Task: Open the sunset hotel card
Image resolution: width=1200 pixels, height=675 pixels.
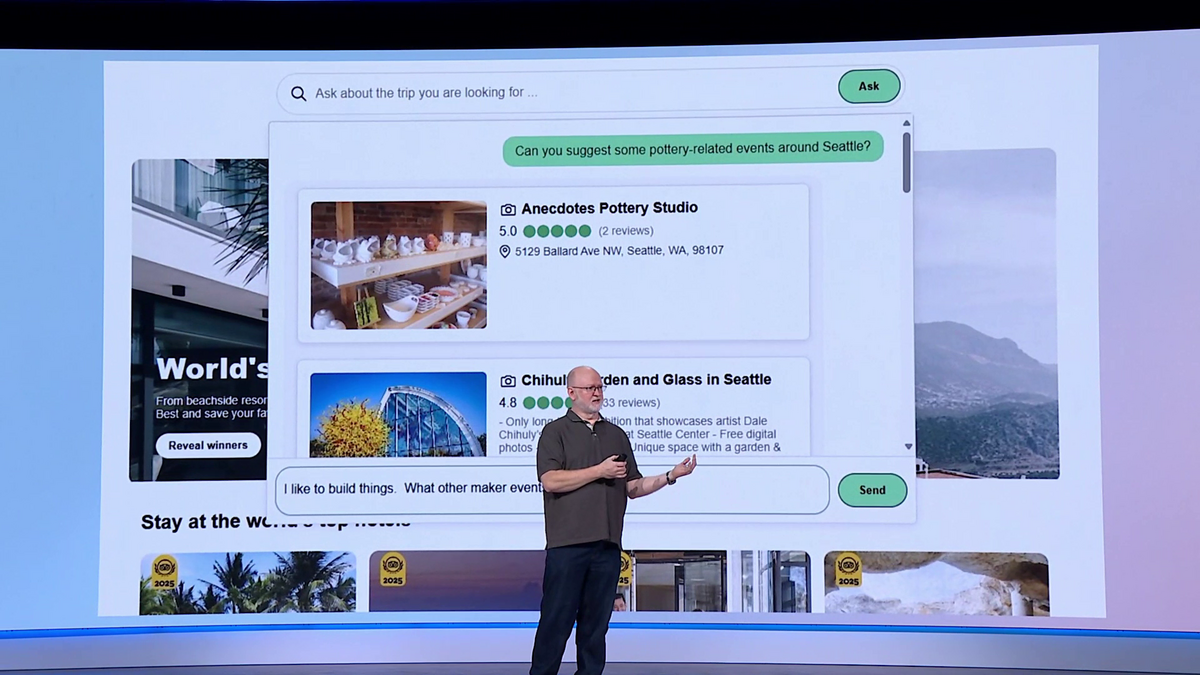Action: 458,581
